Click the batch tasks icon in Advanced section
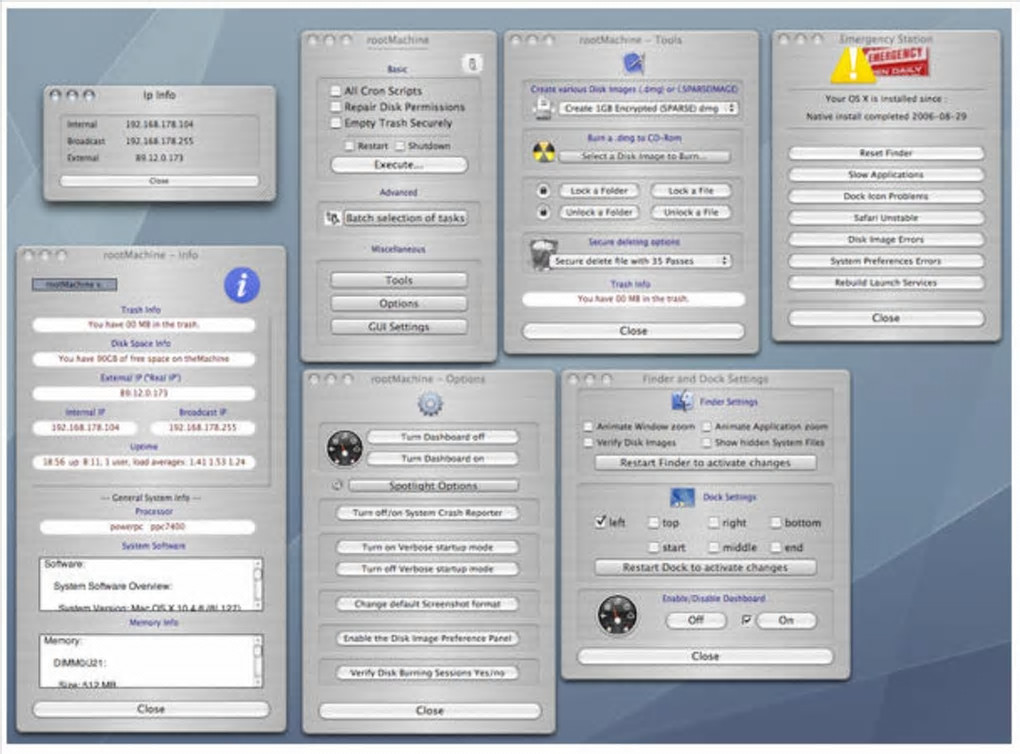This screenshot has width=1020, height=754. click(x=333, y=218)
